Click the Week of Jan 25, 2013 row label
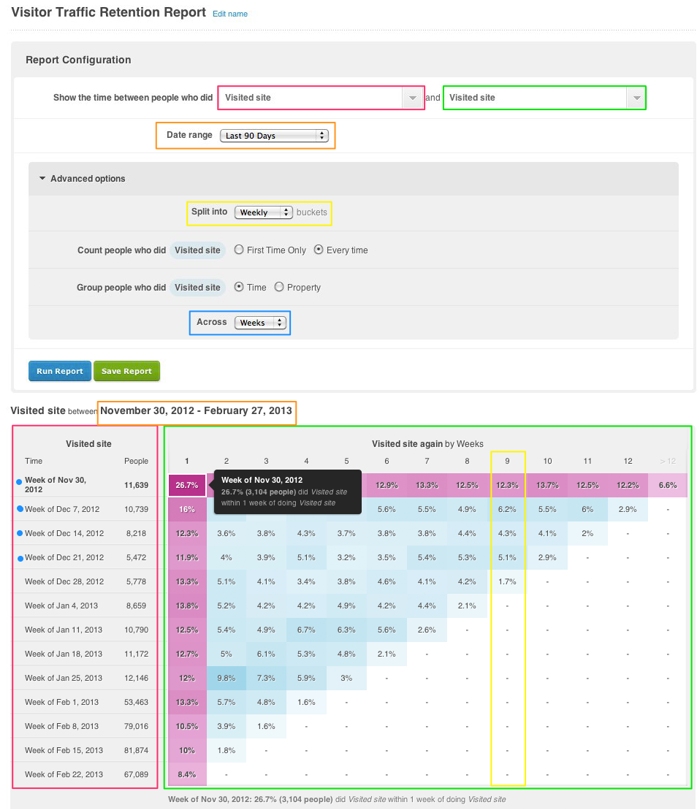699x809 pixels. (63, 678)
